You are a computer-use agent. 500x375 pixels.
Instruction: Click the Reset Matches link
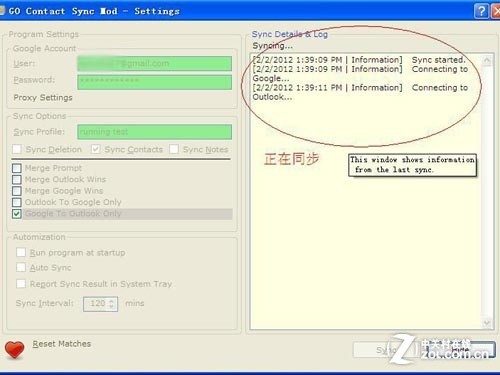point(62,344)
